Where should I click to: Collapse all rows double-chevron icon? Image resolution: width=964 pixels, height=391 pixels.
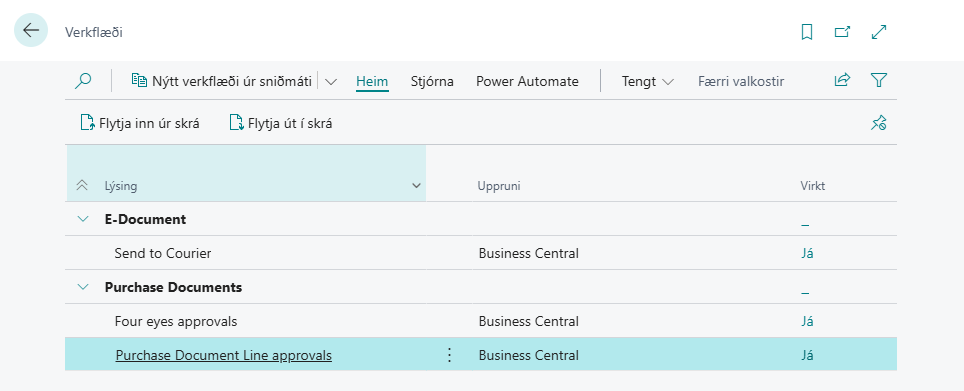(x=82, y=186)
